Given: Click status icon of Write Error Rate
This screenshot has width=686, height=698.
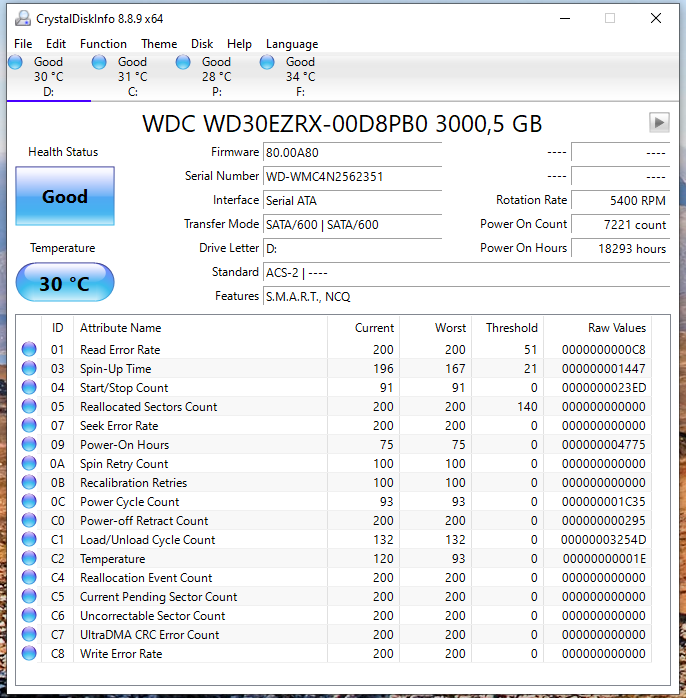Looking at the screenshot, I should coord(29,653).
